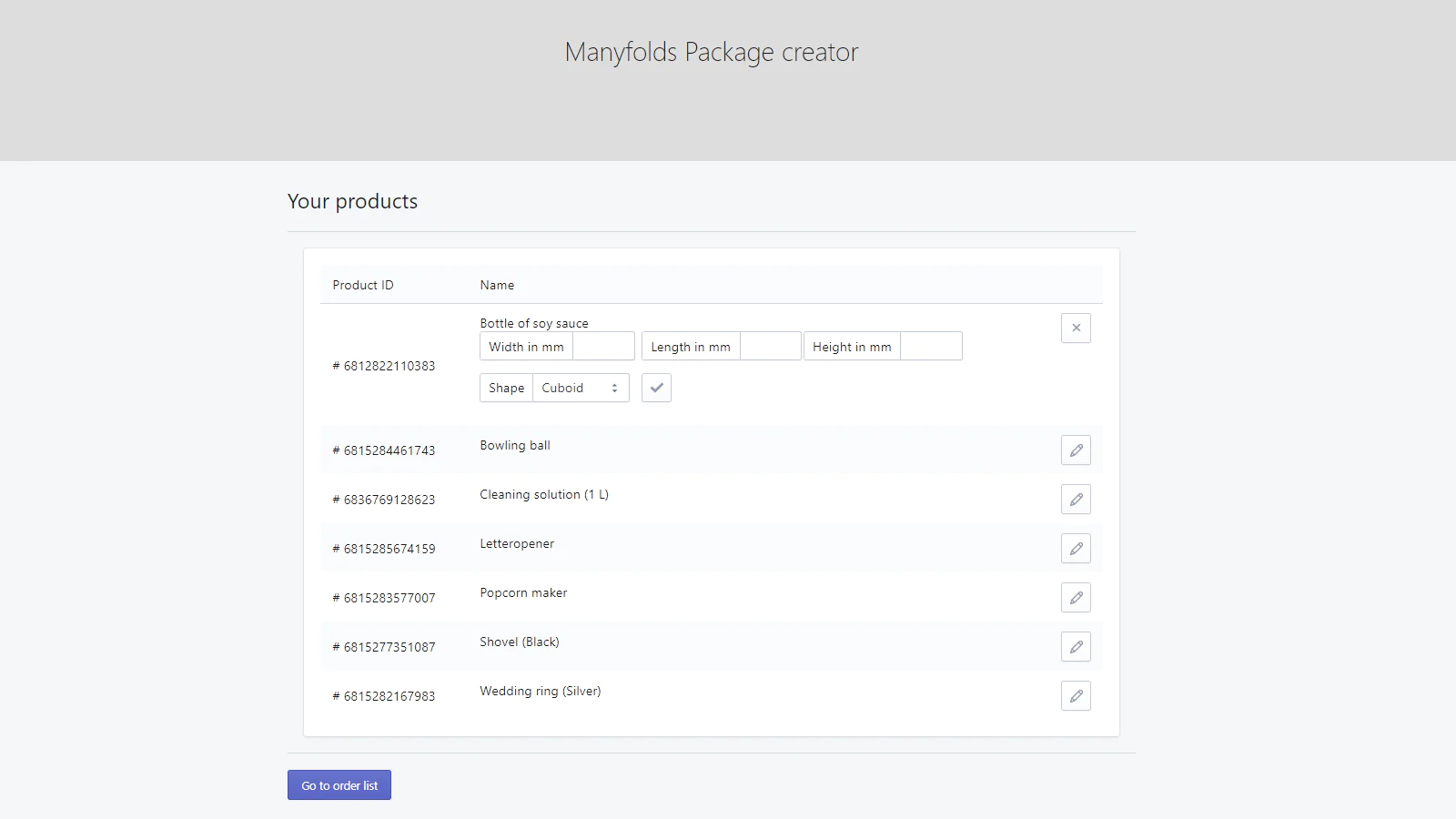
Task: Select product ID # 6815285674159
Action: (x=384, y=549)
